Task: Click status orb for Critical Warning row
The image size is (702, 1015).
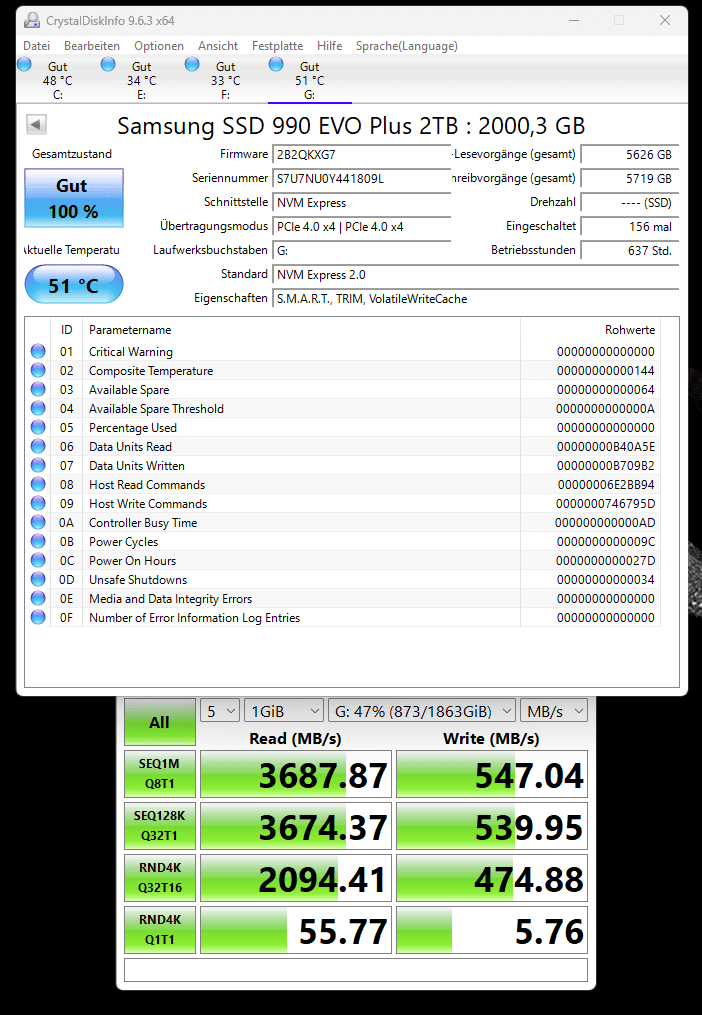Action: point(38,351)
